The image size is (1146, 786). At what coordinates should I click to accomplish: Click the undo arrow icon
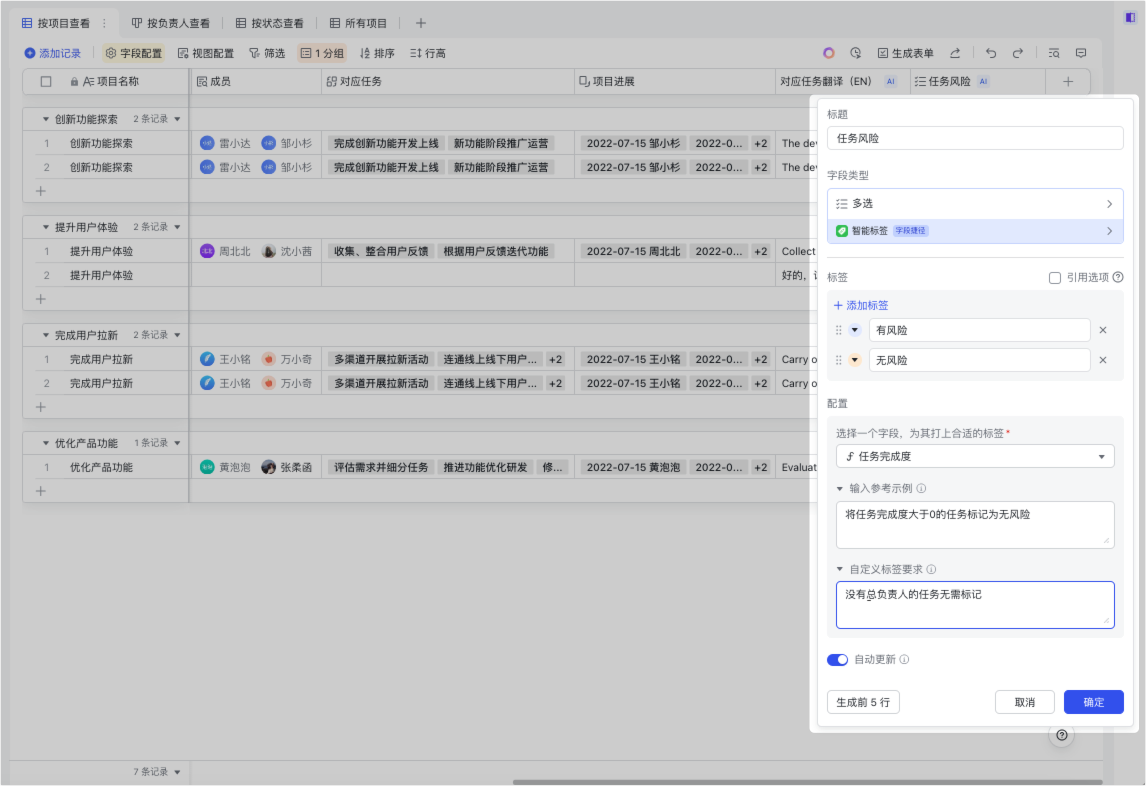(x=991, y=53)
